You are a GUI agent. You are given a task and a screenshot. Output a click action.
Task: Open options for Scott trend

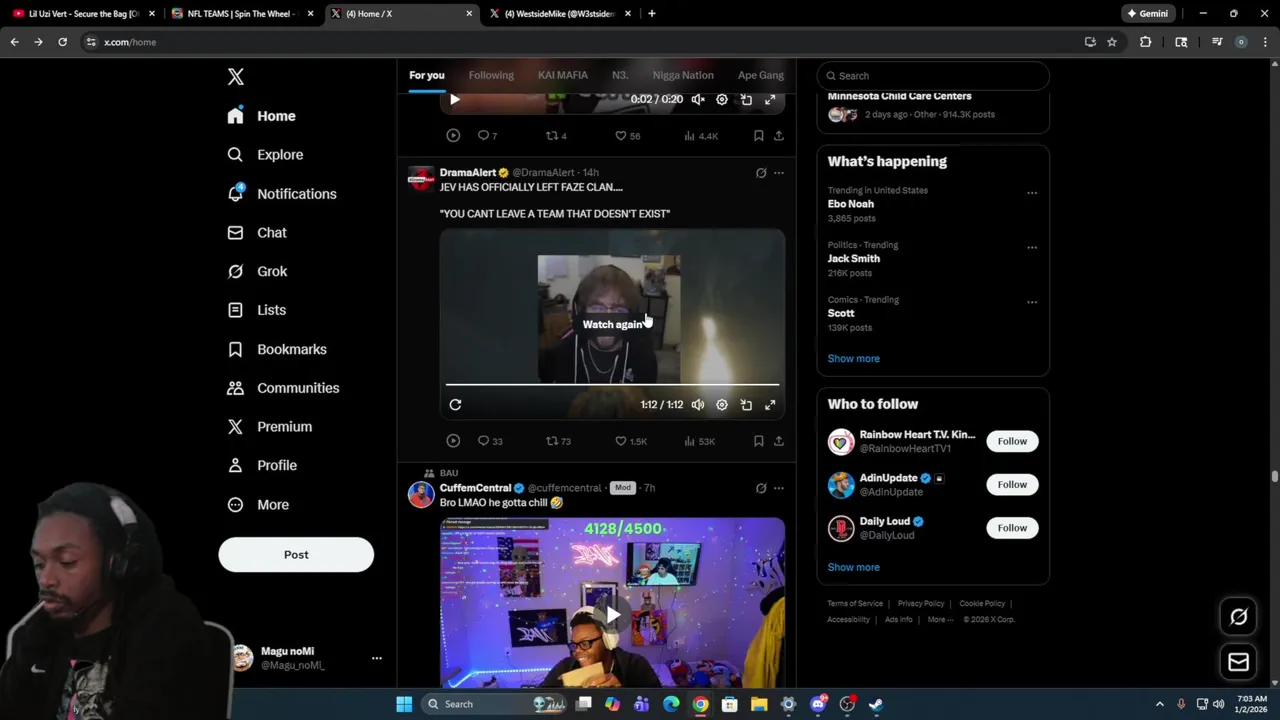click(x=1032, y=302)
